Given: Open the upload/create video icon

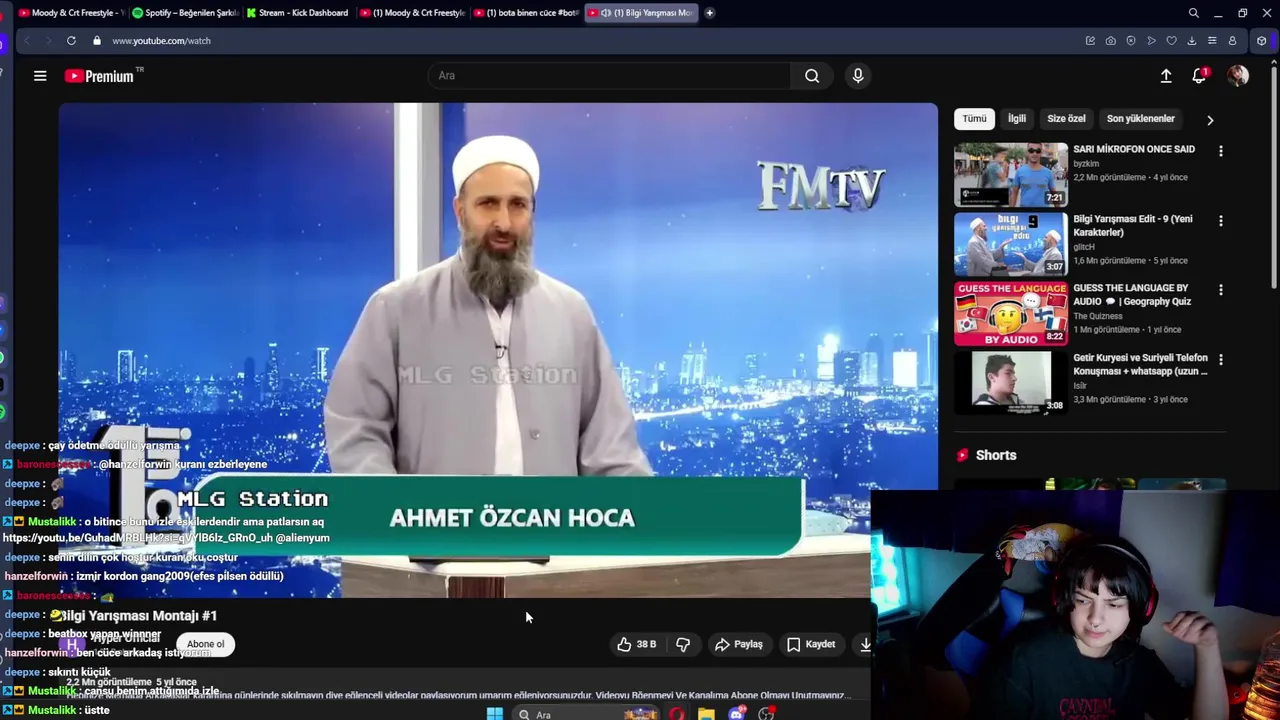Looking at the screenshot, I should [1166, 76].
